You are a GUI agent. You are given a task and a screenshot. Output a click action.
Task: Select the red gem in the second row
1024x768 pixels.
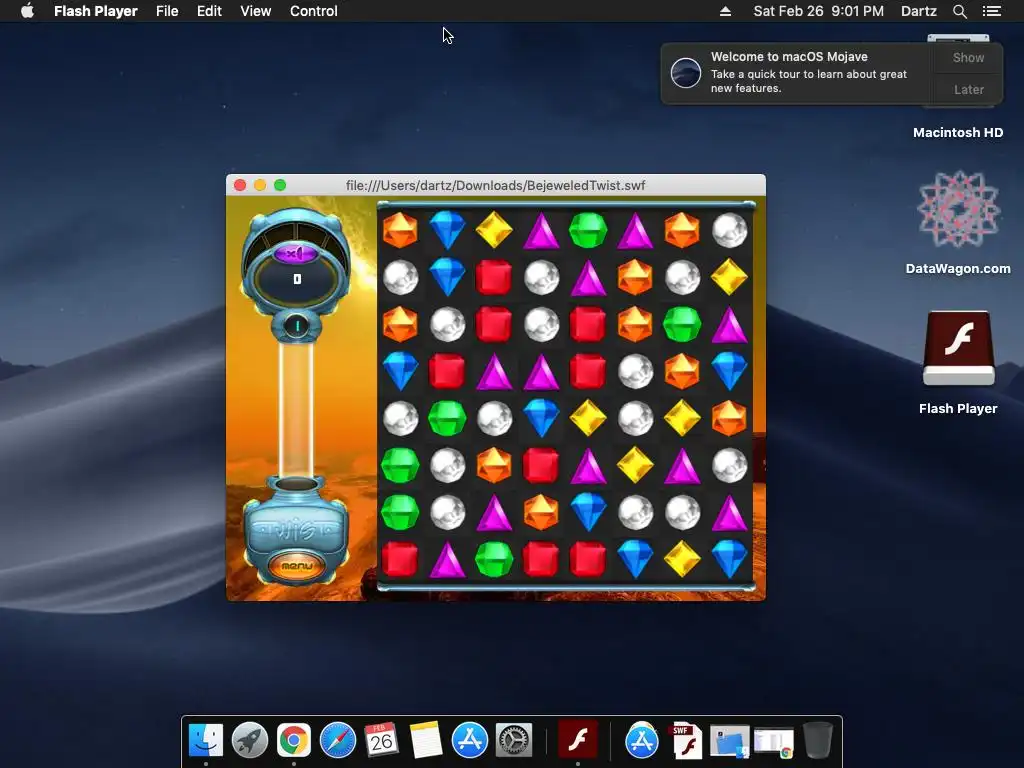(x=494, y=277)
